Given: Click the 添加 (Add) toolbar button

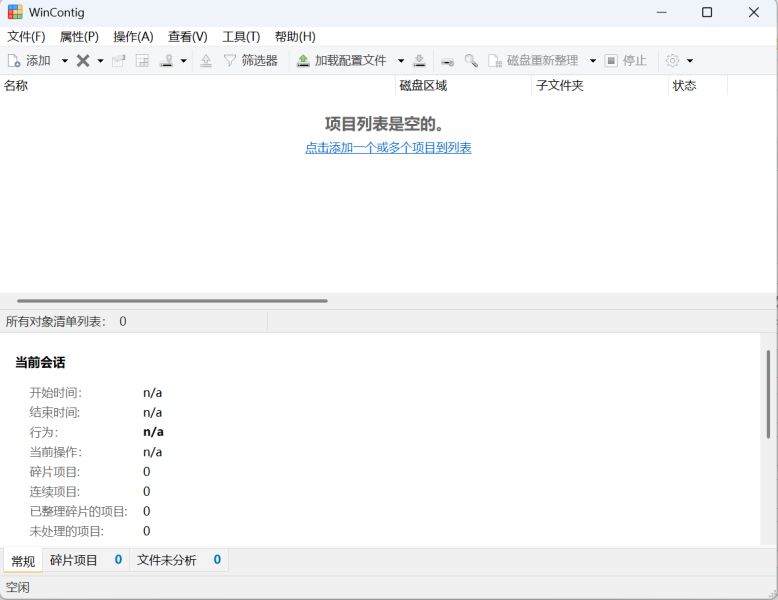Looking at the screenshot, I should pyautogui.click(x=29, y=61).
